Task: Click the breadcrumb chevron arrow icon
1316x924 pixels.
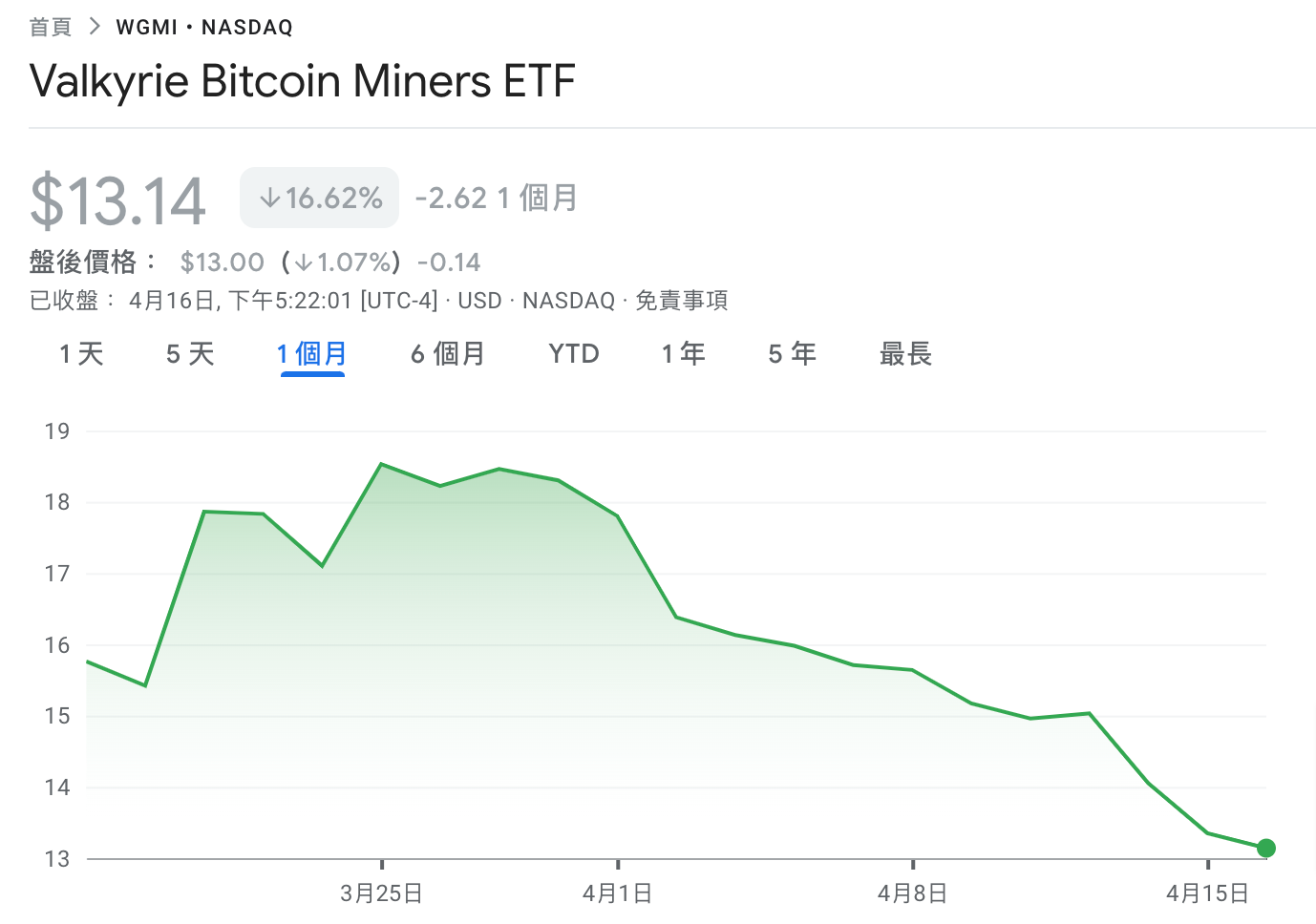Action: (x=94, y=27)
